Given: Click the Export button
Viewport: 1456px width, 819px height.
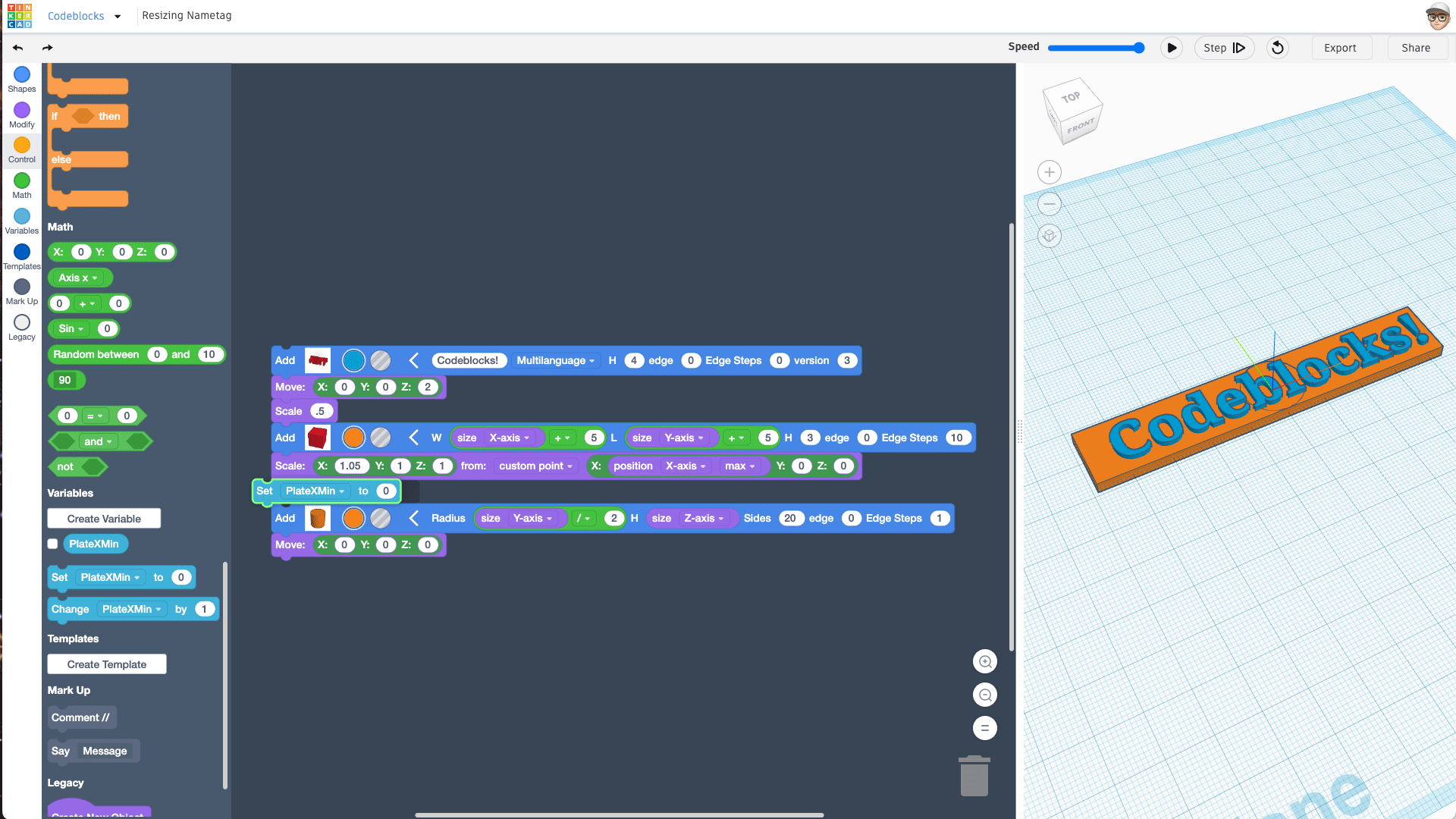Looking at the screenshot, I should coord(1340,48).
